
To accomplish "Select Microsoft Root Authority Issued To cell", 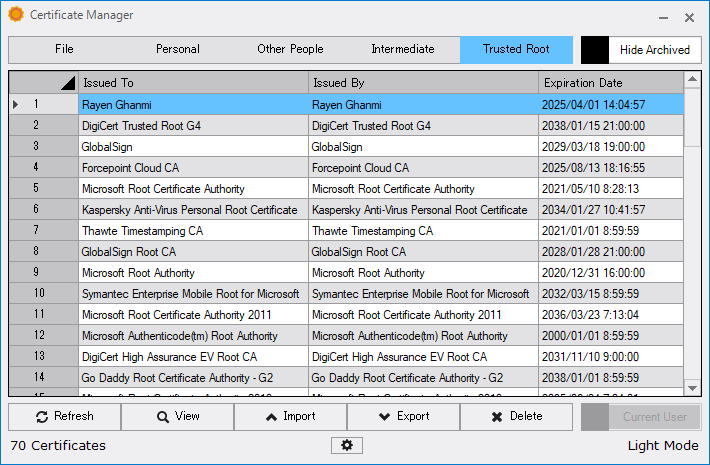I will tap(193, 273).
